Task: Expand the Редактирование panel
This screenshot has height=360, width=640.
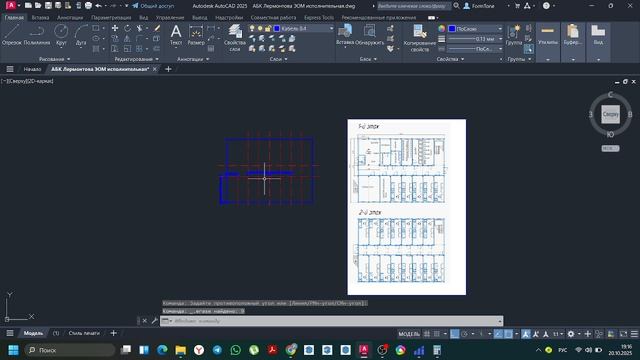Action: point(137,59)
